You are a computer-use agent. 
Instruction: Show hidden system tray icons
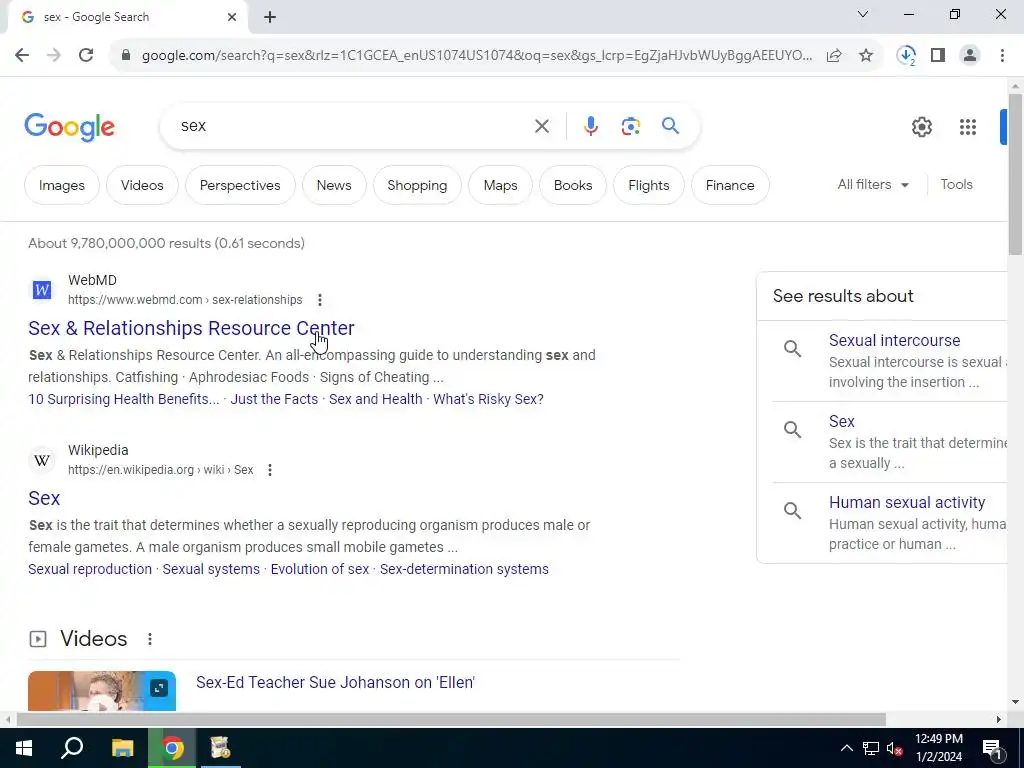coord(846,748)
